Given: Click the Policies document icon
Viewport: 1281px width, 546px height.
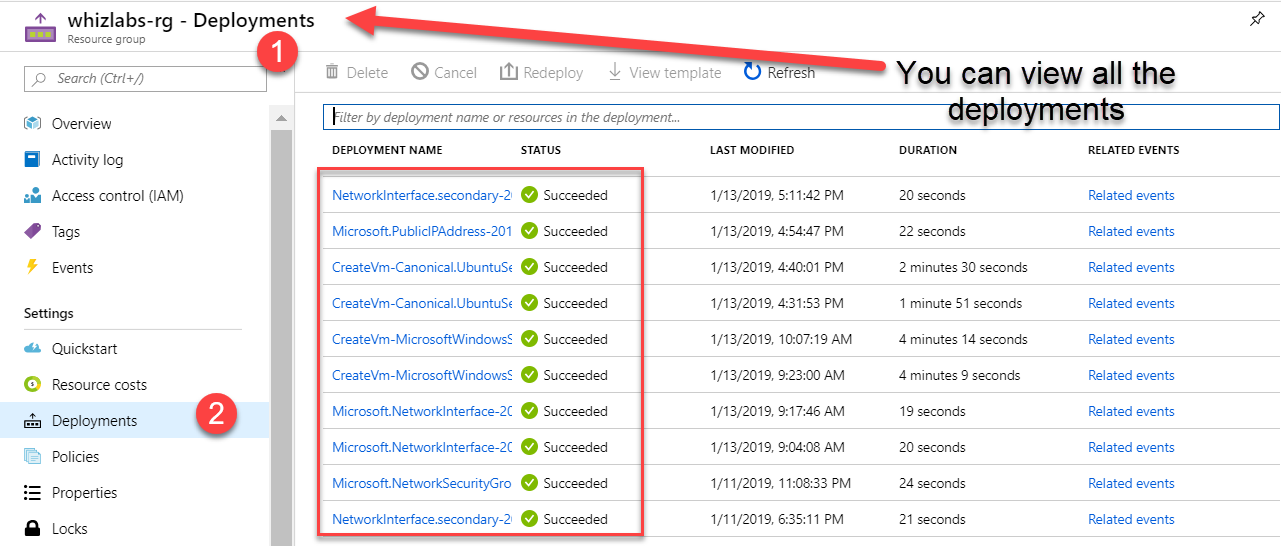Looking at the screenshot, I should (32, 457).
